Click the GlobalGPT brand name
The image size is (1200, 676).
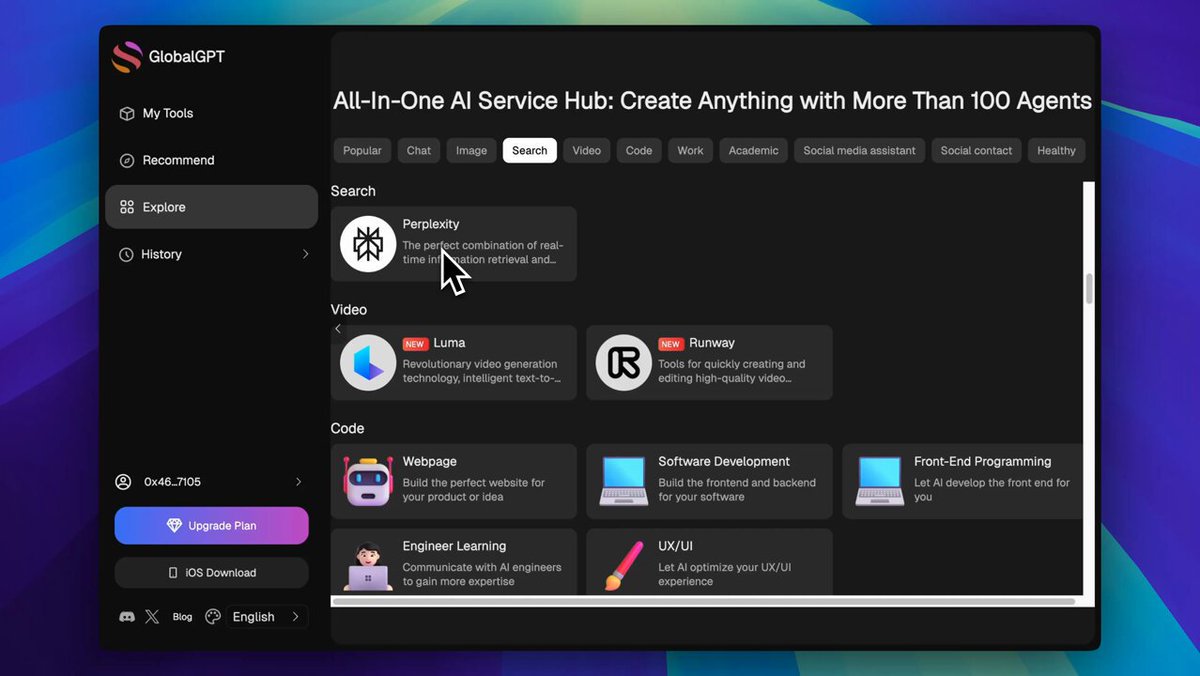(x=187, y=57)
